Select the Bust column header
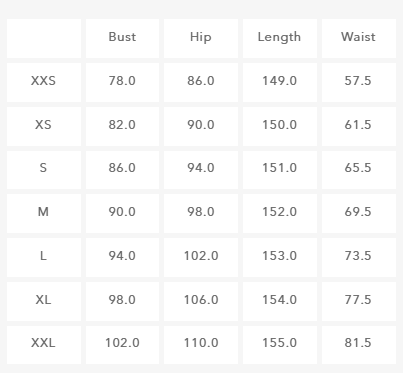Viewport: 403px width, 373px height. [122, 37]
